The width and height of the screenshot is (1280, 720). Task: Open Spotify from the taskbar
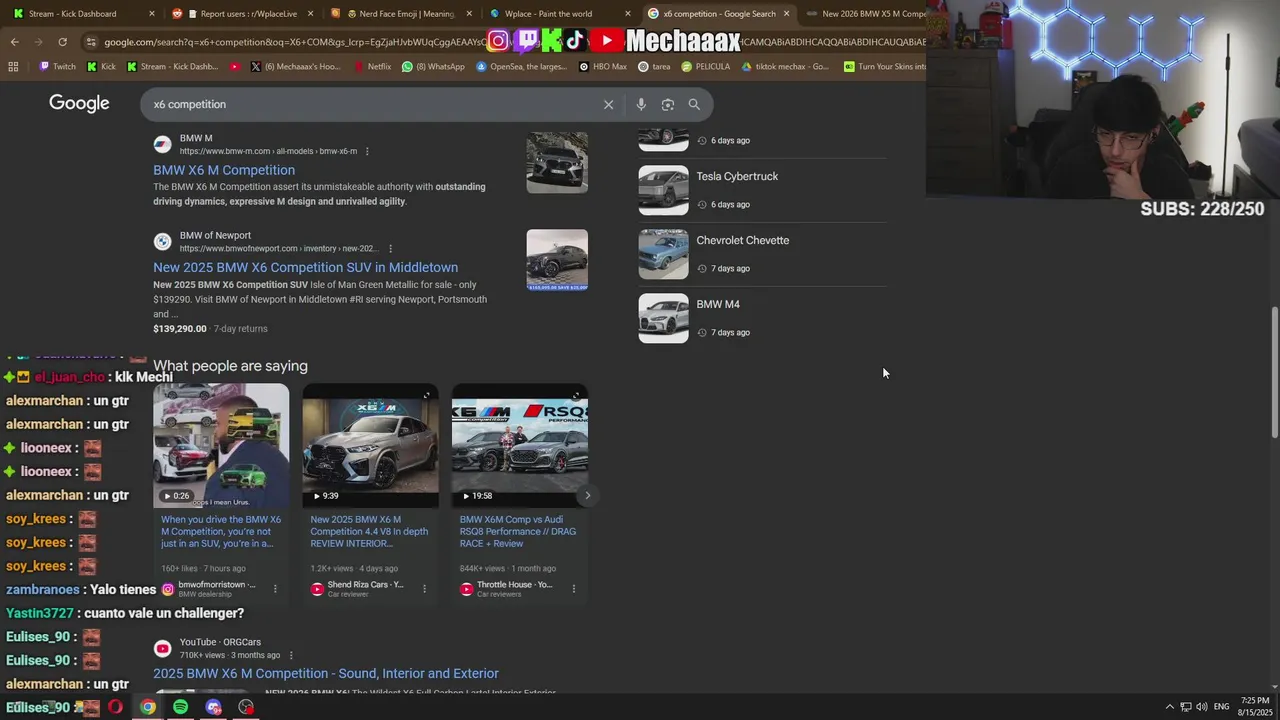pyautogui.click(x=180, y=707)
